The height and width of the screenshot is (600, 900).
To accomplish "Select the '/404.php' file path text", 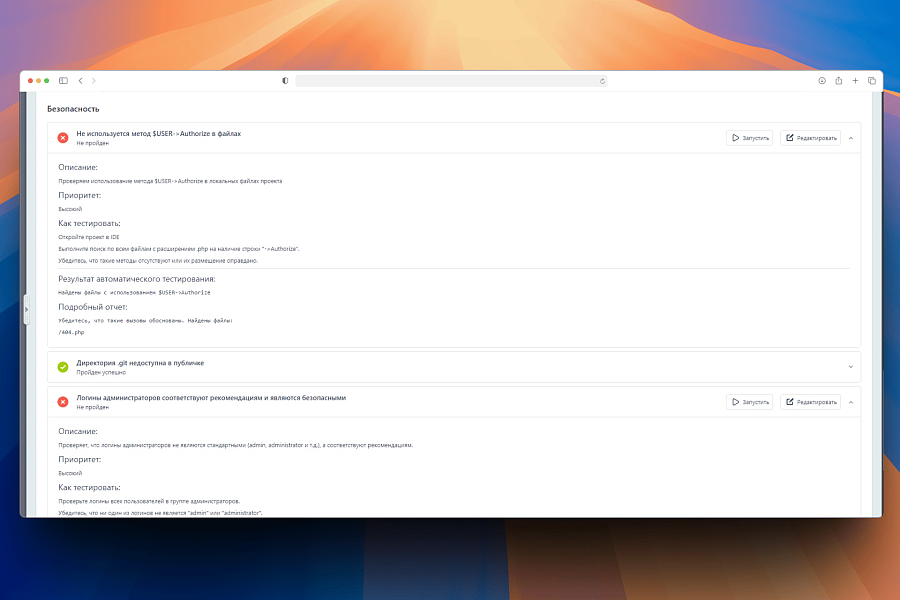I will [x=71, y=332].
